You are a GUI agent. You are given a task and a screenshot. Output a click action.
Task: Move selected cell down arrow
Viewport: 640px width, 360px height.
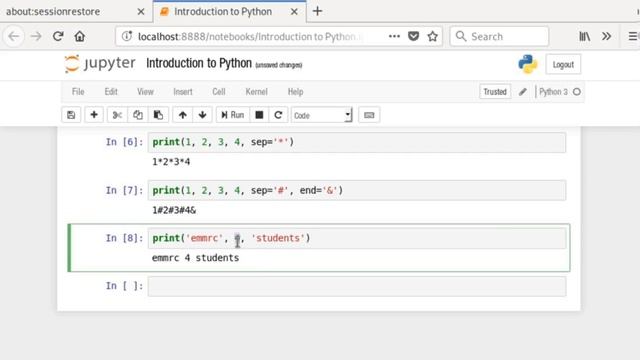202,115
